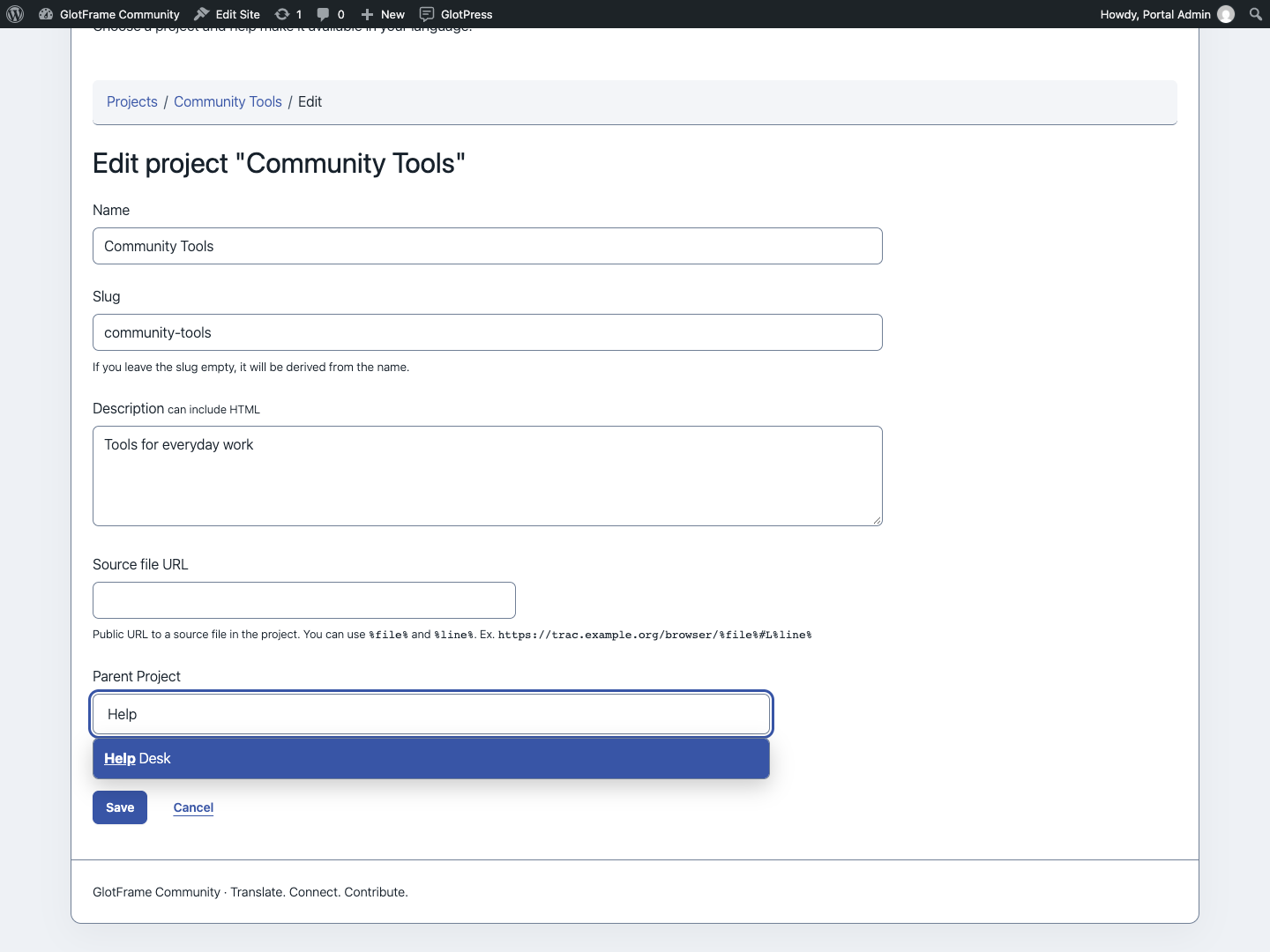Grab the Description textarea resize handle
The width and height of the screenshot is (1270, 952).
coord(877,520)
